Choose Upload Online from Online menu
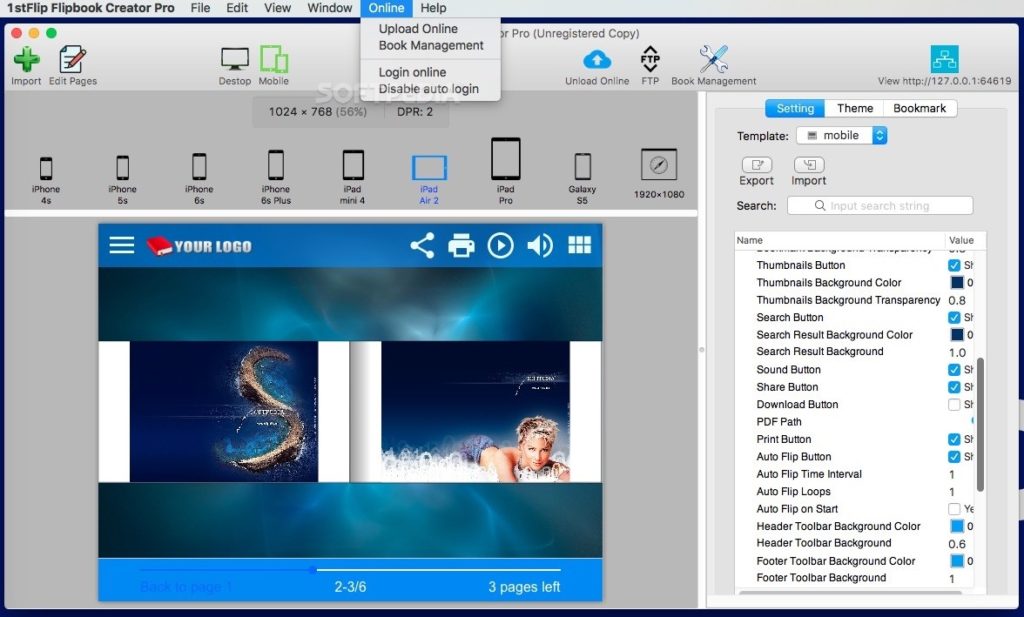 pyautogui.click(x=418, y=29)
